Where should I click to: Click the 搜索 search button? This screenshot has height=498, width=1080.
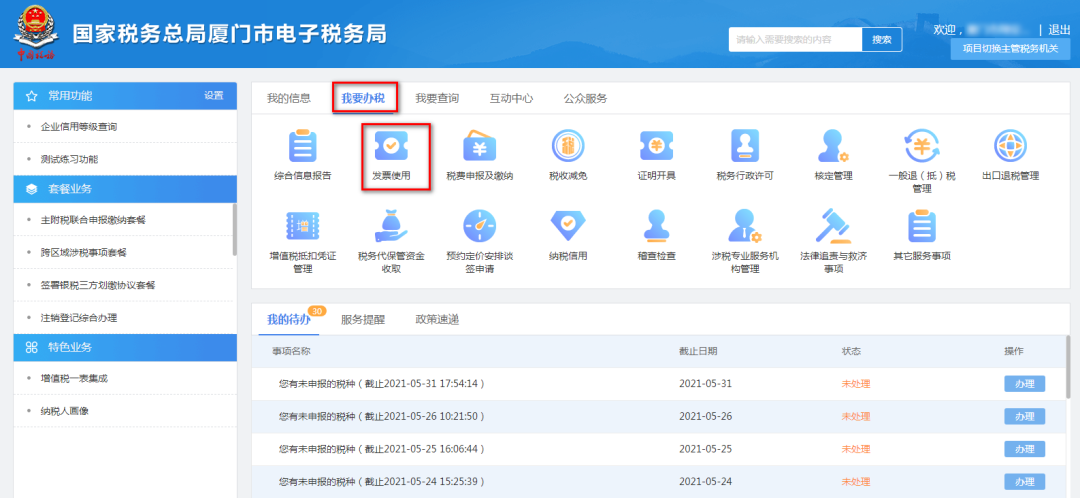tap(881, 39)
